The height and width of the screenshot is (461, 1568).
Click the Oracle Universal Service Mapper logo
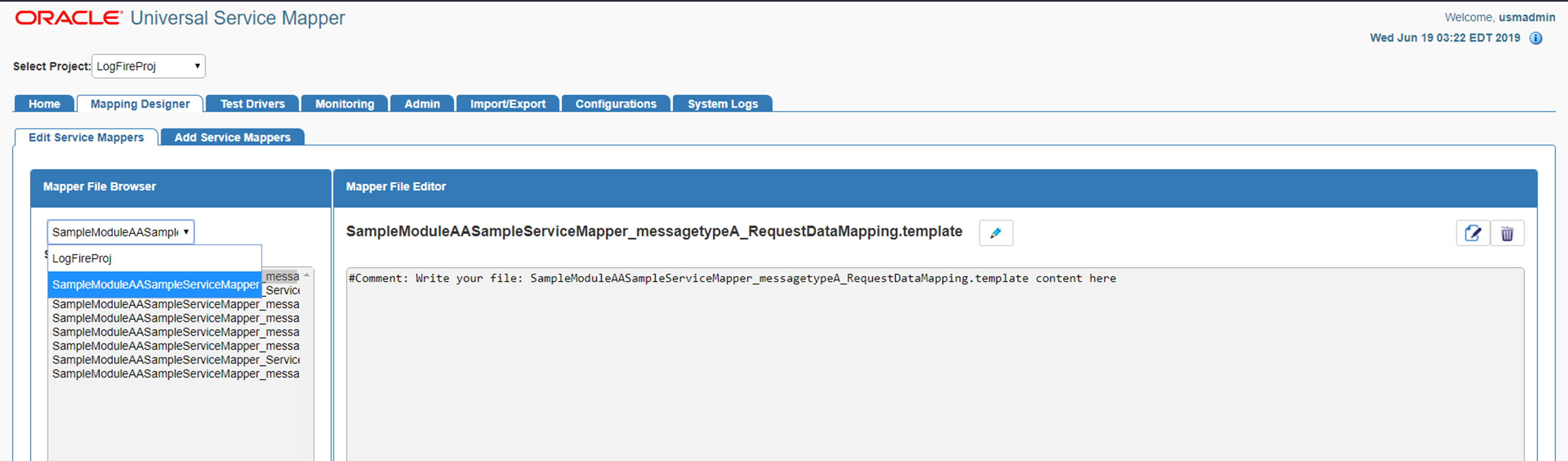(180, 19)
